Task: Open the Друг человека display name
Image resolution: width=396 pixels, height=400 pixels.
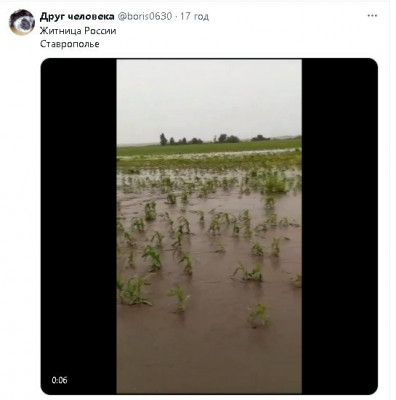Action: [x=77, y=16]
